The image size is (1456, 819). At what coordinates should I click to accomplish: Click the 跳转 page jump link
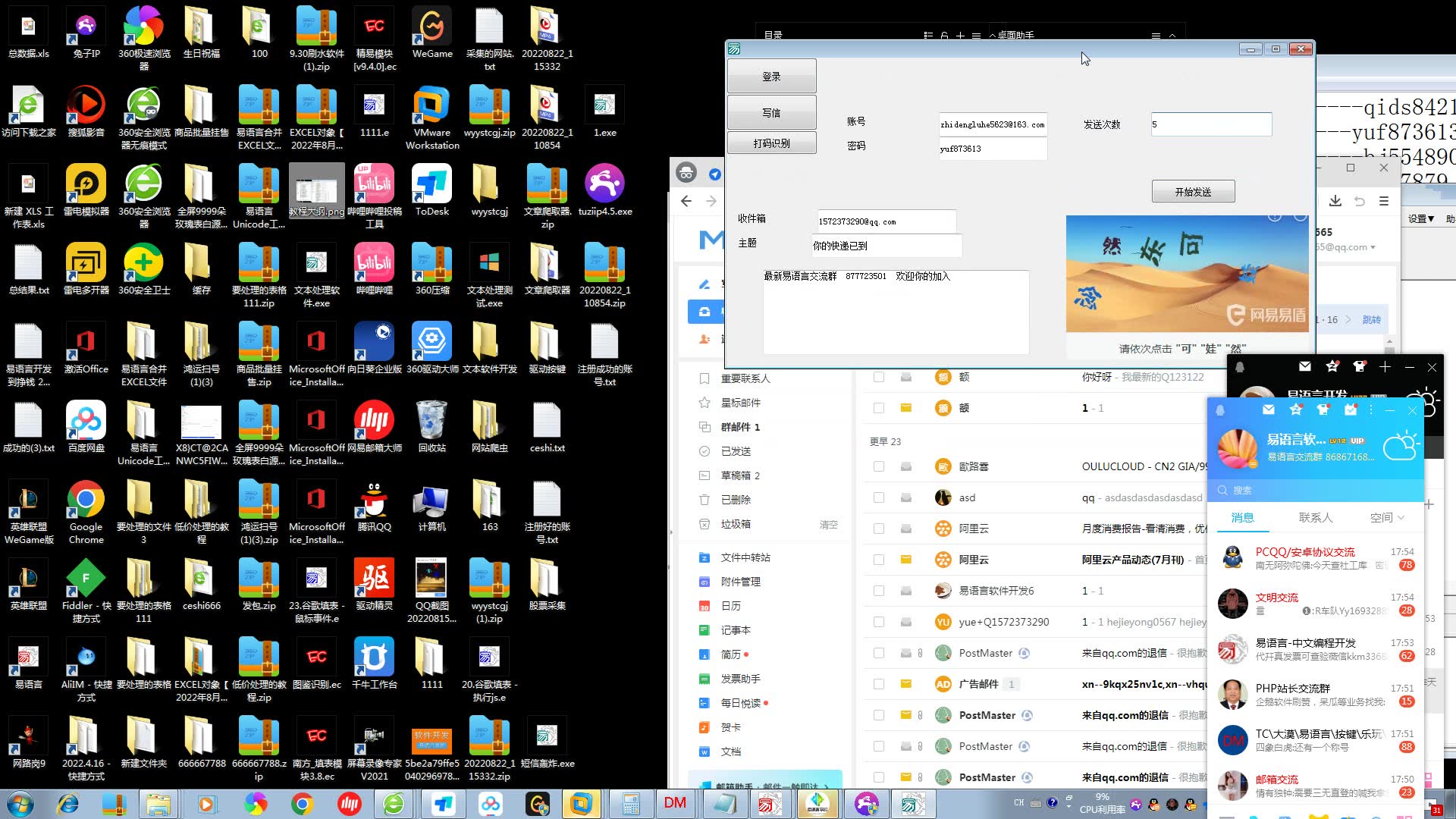(1371, 319)
